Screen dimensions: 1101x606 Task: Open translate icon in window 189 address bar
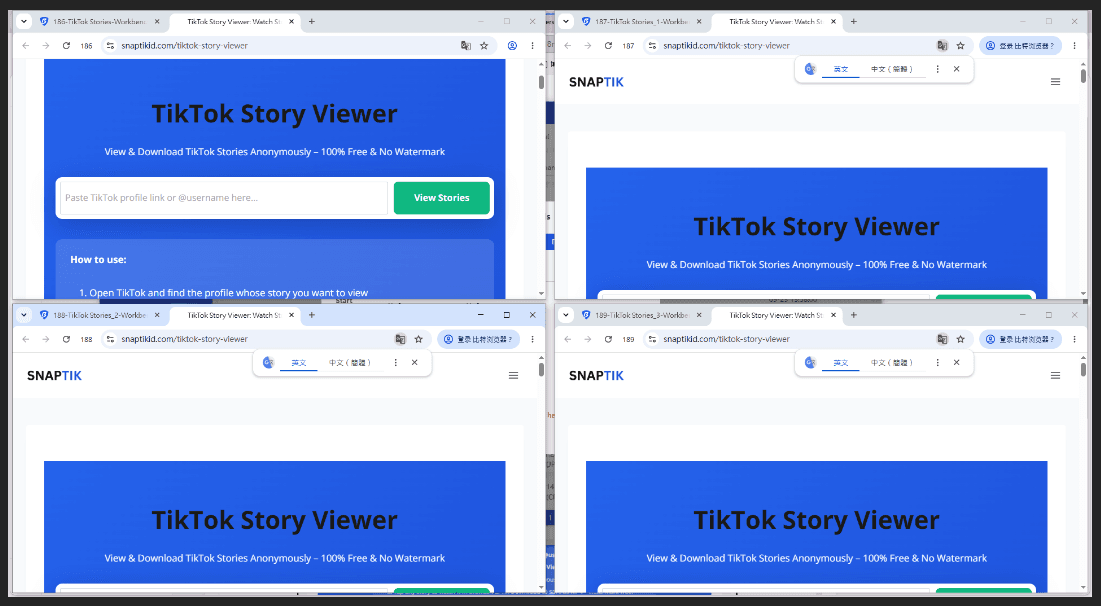(x=942, y=339)
